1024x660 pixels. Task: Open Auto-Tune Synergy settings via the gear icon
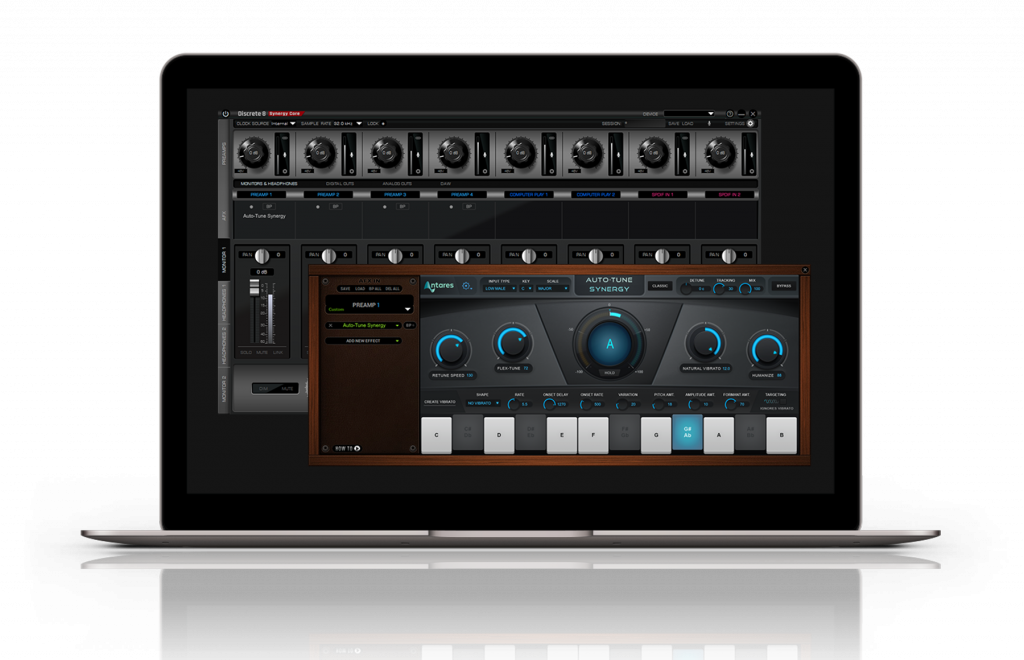[466, 287]
